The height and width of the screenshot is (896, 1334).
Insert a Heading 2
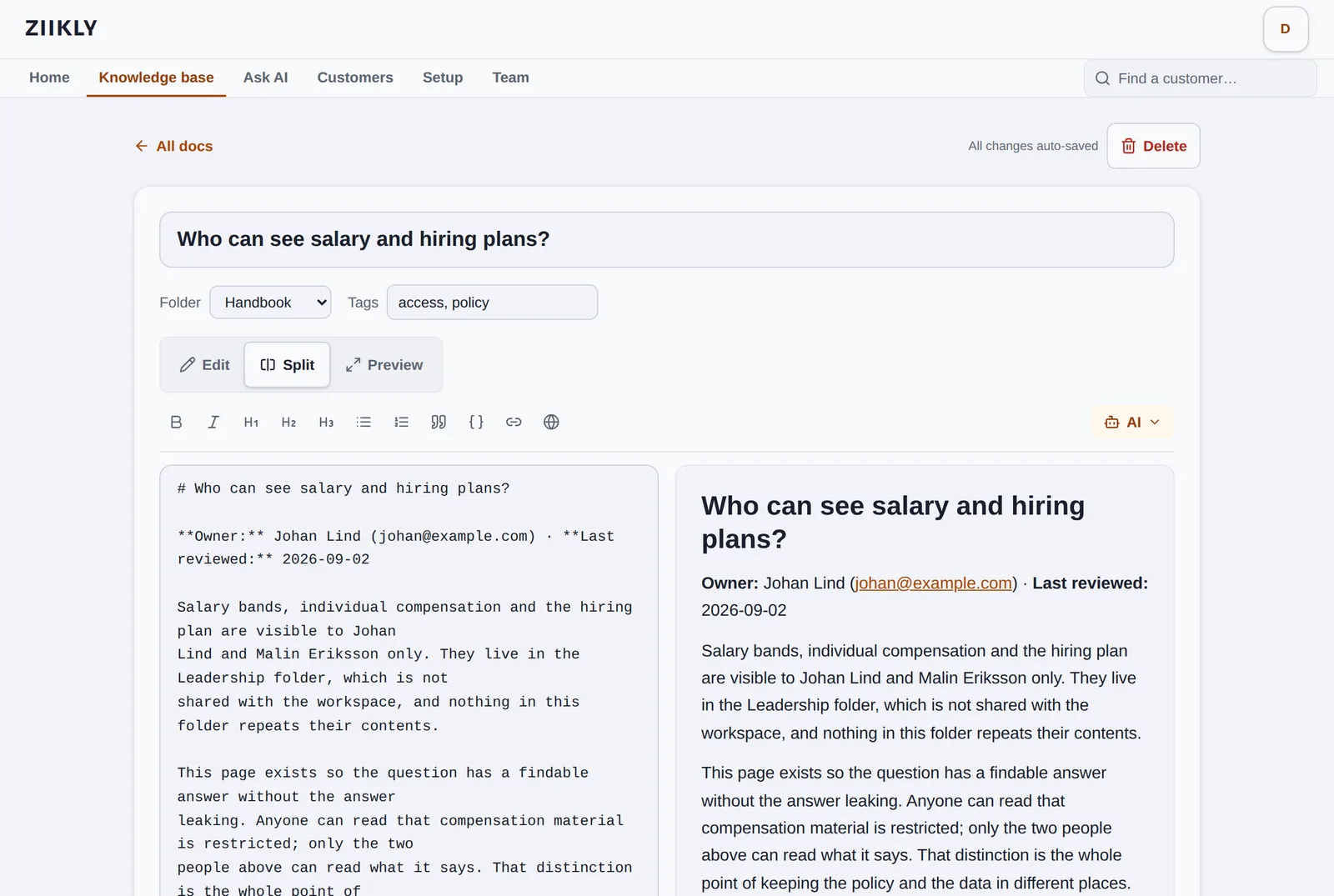[x=288, y=422]
